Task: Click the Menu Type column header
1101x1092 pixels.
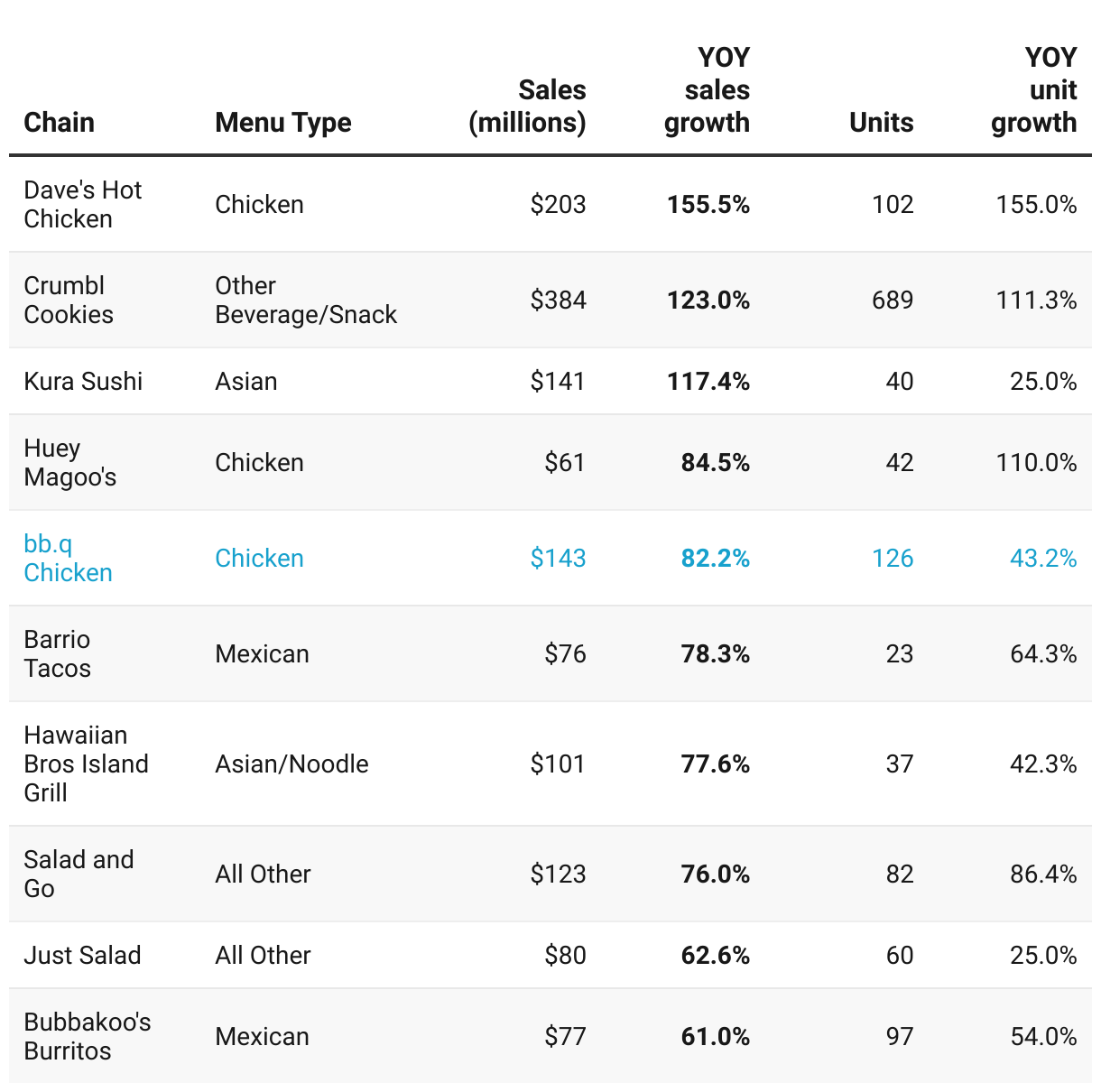Action: 282,122
